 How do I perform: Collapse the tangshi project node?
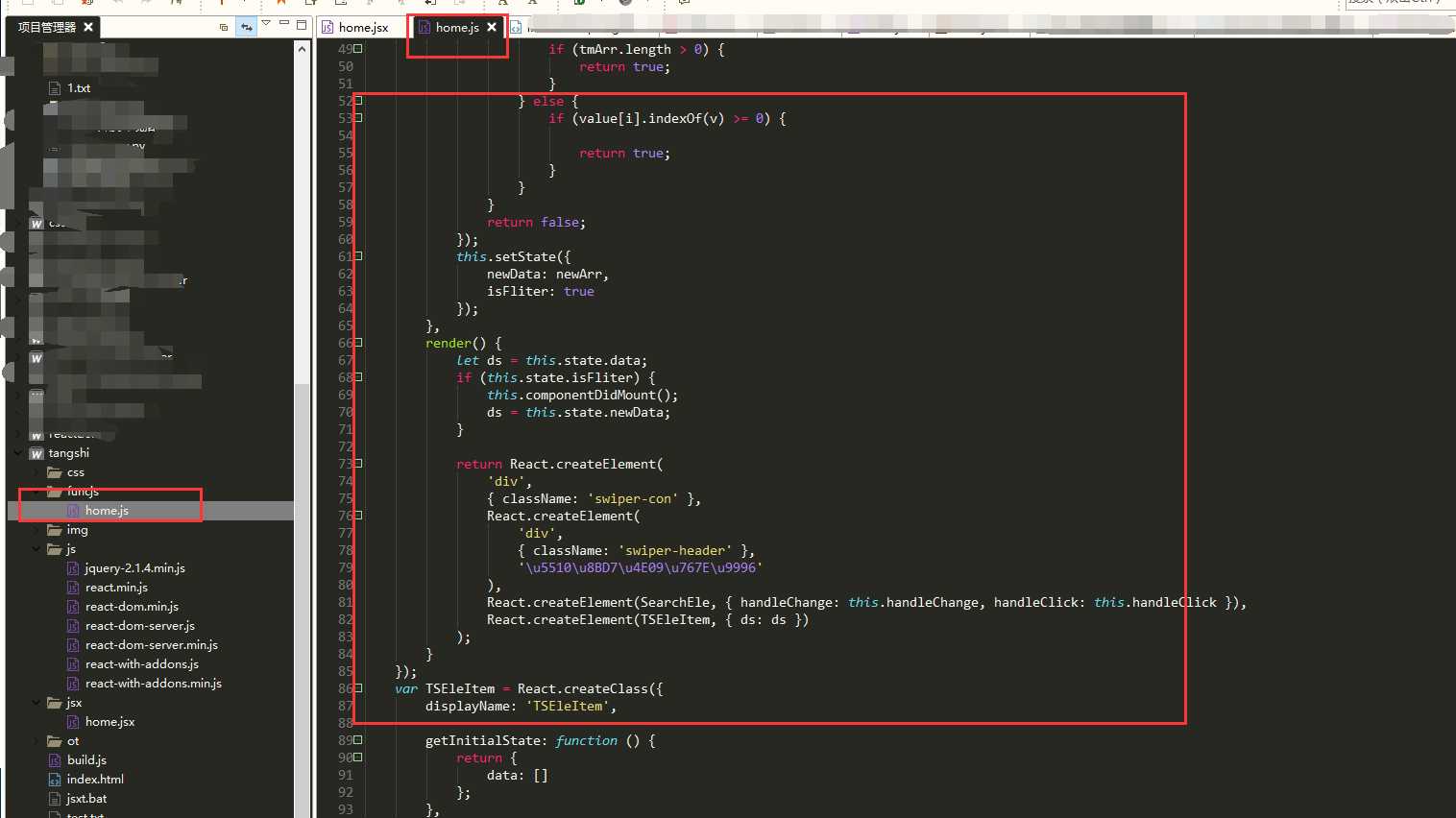(x=18, y=453)
